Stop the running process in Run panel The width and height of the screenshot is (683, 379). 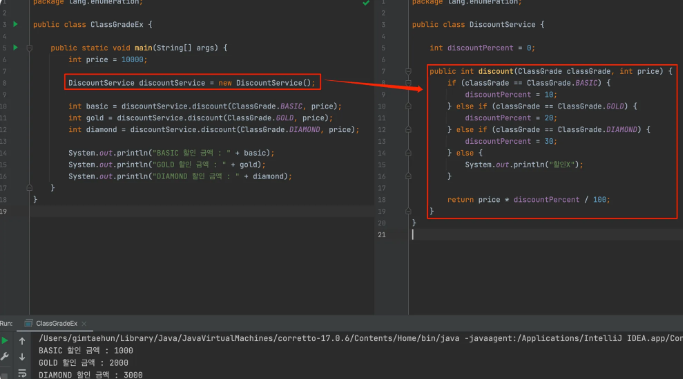5,375
